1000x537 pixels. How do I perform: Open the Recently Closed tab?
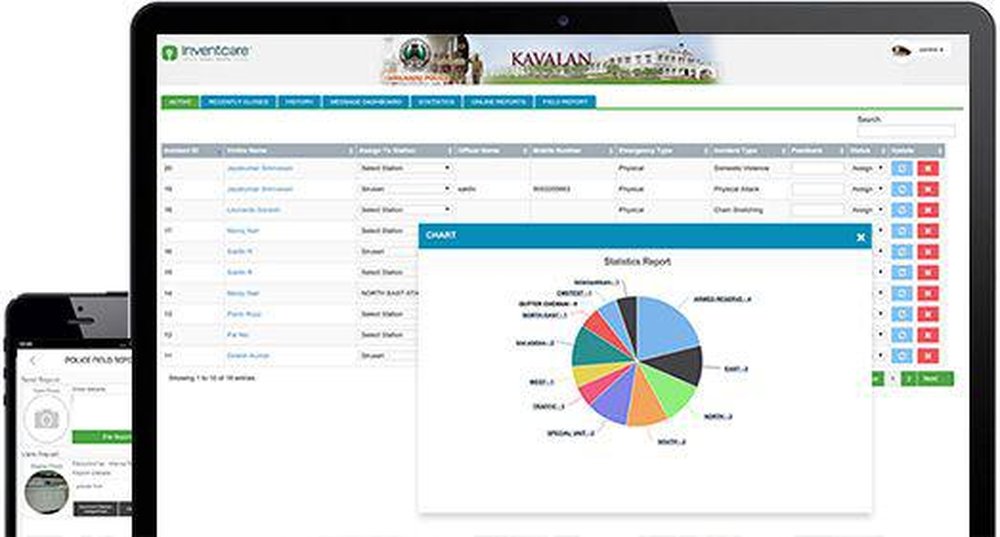click(x=239, y=102)
